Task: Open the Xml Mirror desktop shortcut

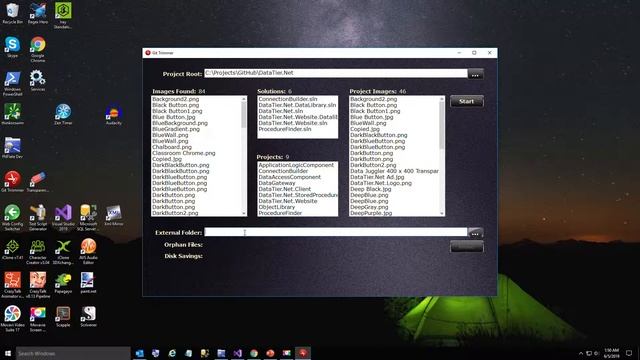Action: pos(113,215)
